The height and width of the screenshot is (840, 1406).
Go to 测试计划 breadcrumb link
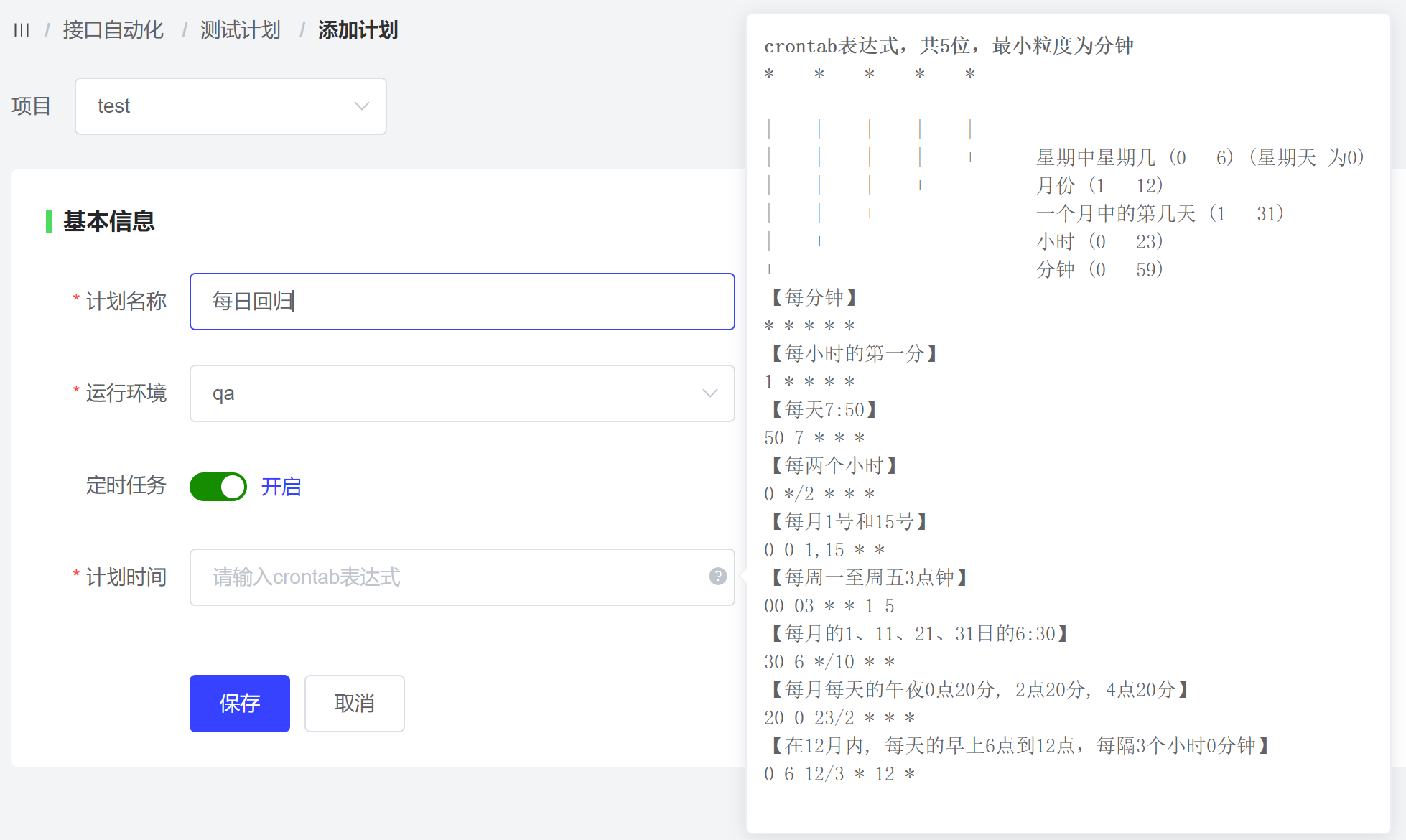point(240,30)
